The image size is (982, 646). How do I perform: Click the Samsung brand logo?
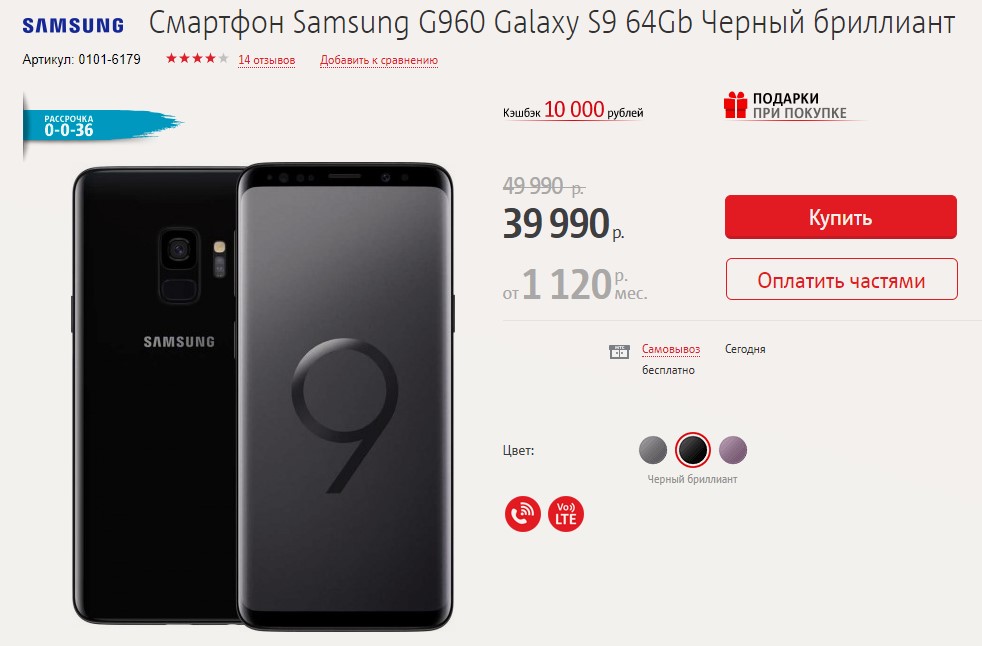pyautogui.click(x=73, y=26)
